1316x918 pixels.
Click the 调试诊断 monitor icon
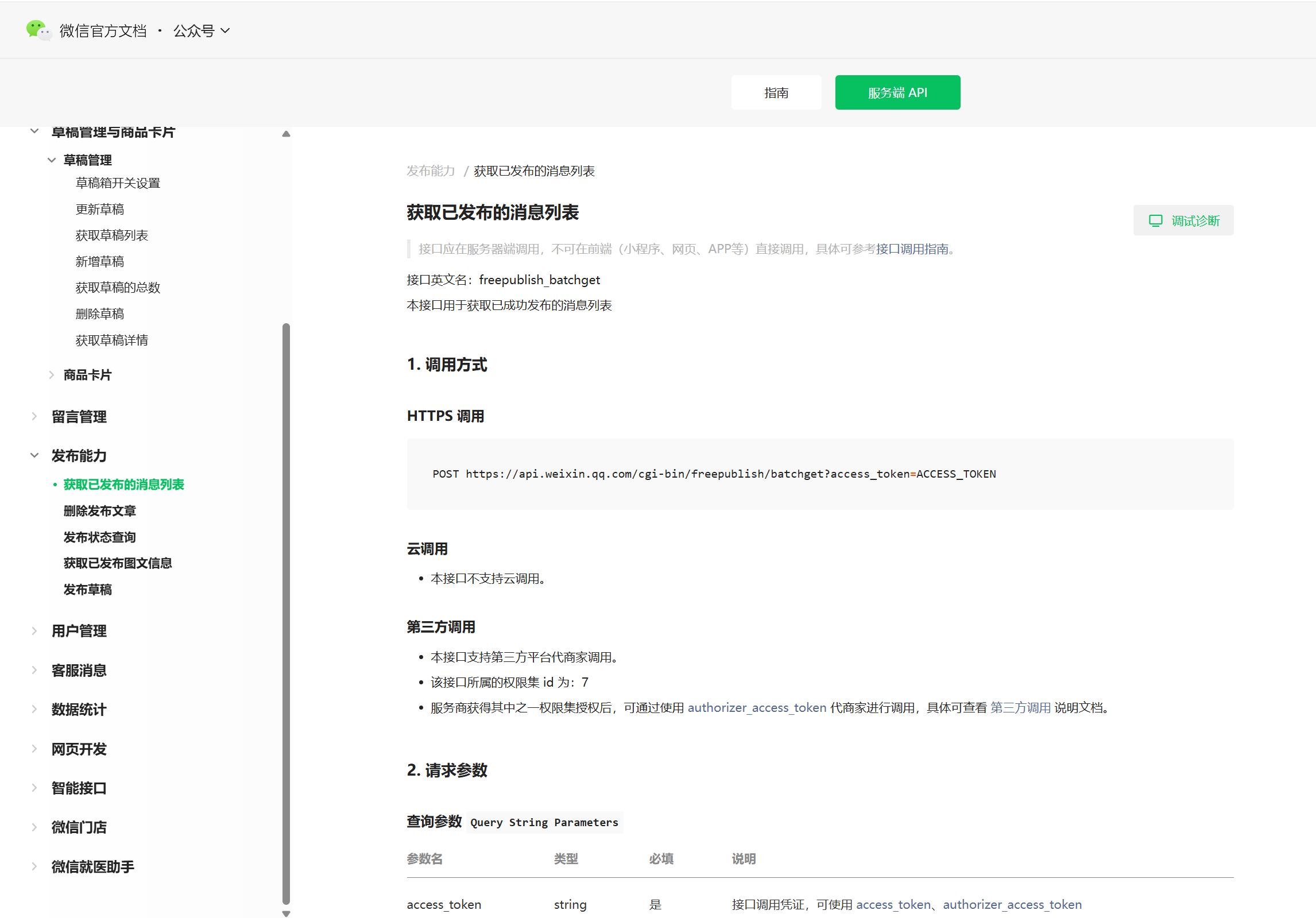click(x=1155, y=220)
